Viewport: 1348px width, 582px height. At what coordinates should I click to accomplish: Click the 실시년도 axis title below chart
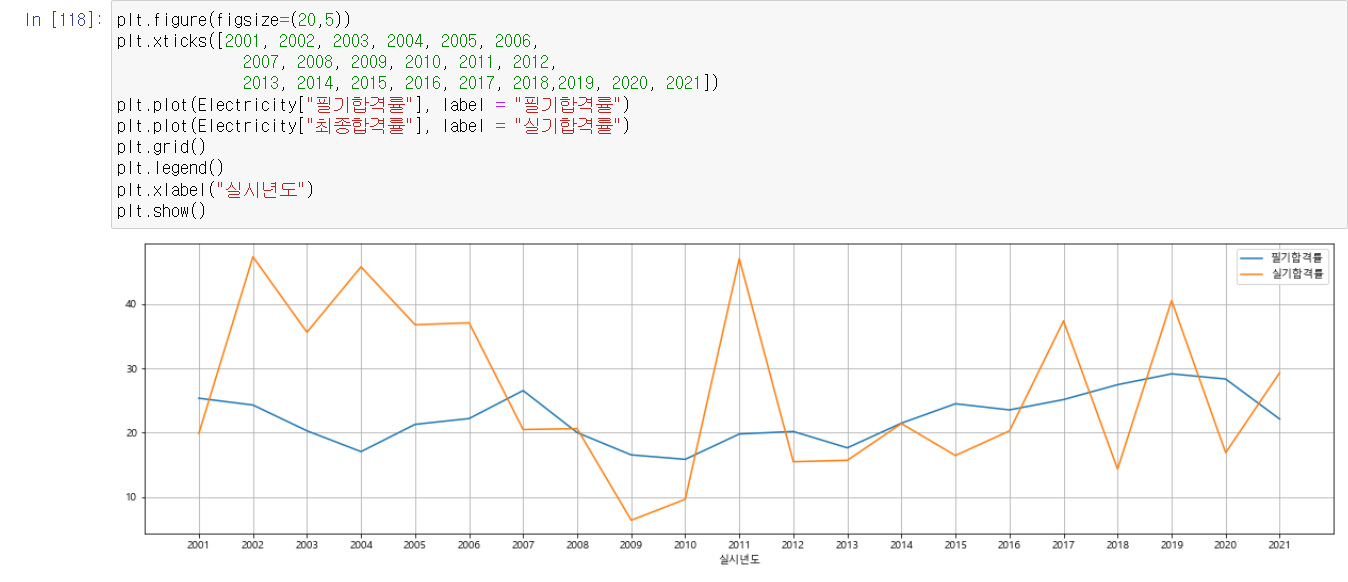point(739,560)
